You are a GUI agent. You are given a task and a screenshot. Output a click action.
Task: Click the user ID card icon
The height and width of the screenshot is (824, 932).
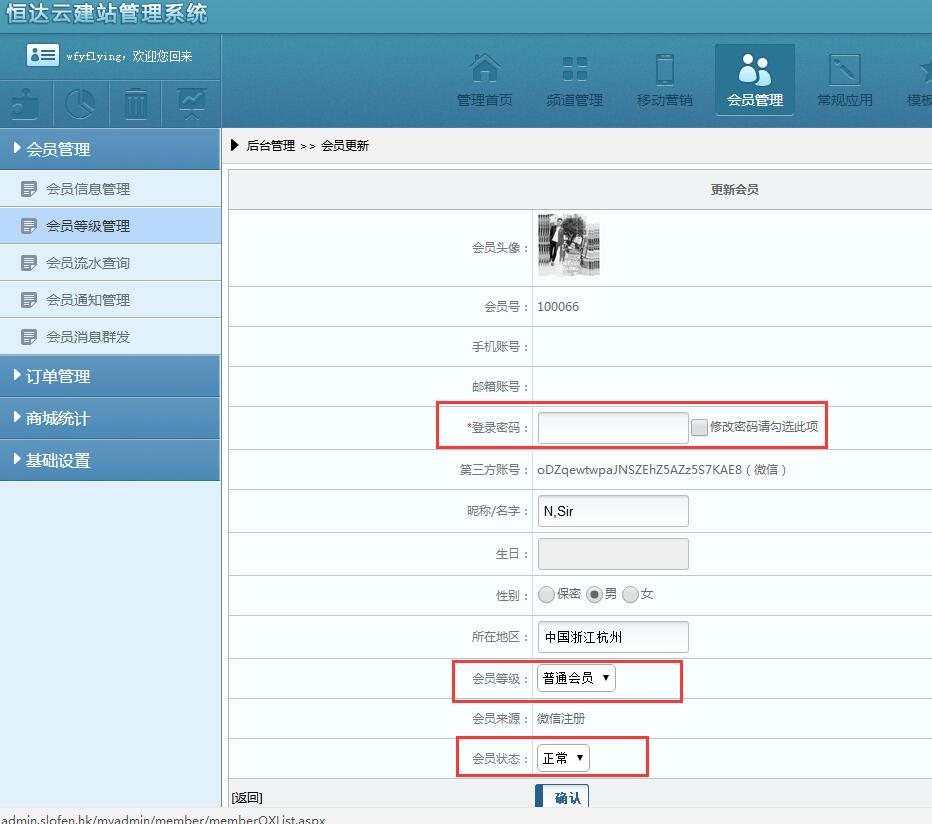(x=43, y=56)
